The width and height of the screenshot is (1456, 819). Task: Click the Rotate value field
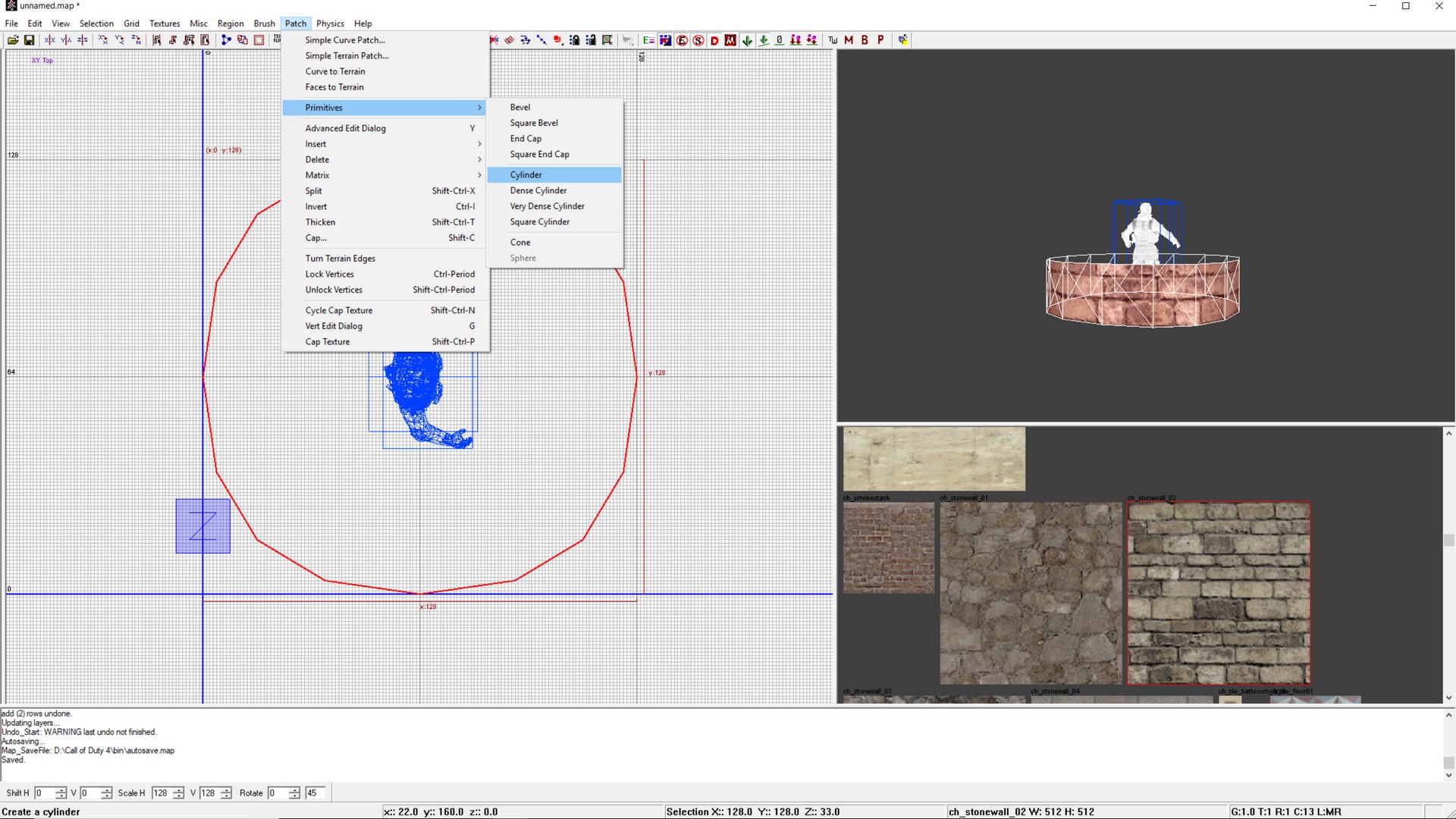pos(277,793)
